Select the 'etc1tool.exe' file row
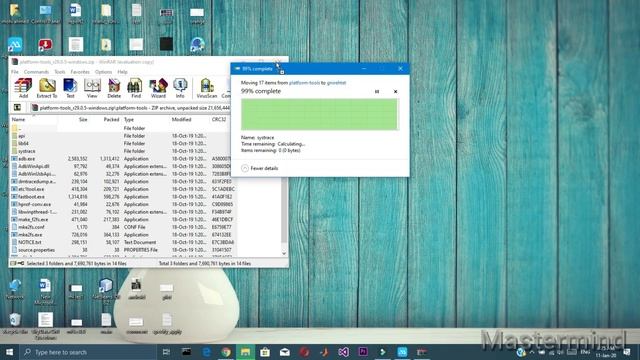This screenshot has height=360, width=640. pyautogui.click(x=122, y=189)
